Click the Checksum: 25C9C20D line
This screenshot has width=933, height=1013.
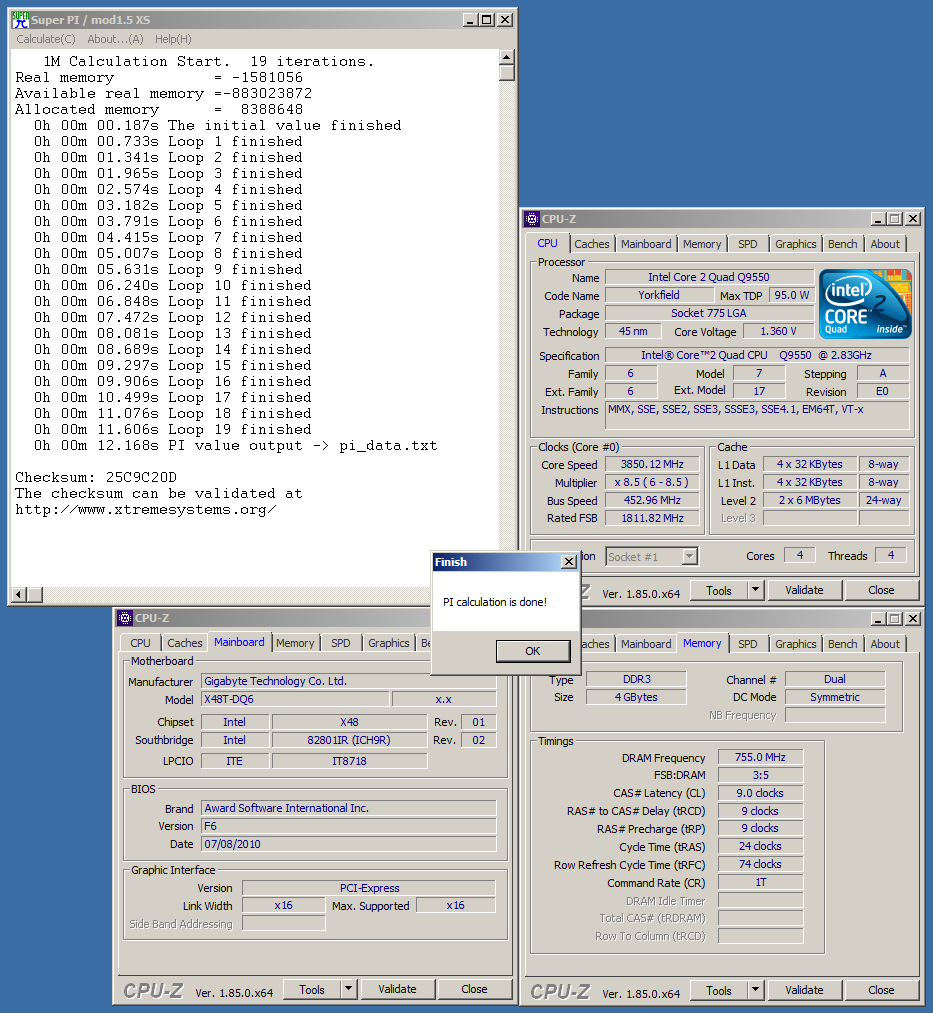click(96, 477)
